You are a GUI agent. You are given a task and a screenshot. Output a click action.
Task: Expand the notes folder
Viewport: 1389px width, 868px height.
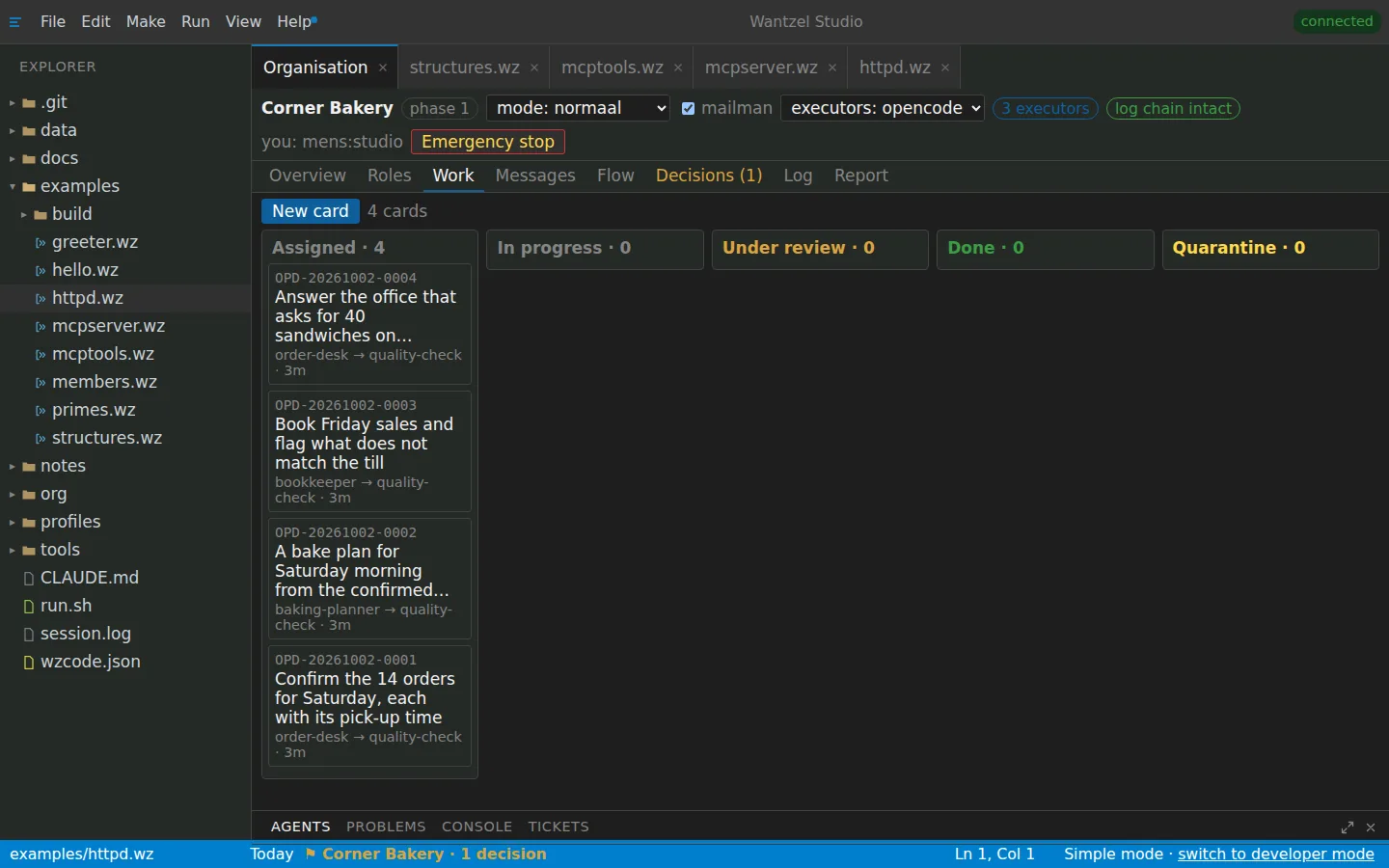13,467
